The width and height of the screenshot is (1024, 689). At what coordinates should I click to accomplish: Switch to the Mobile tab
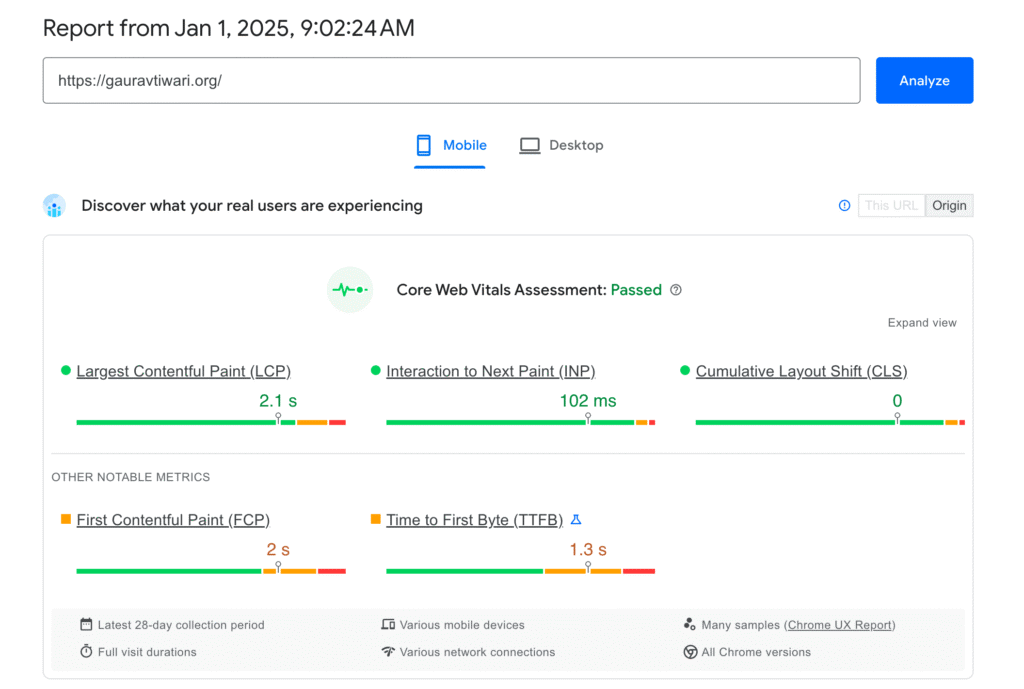pos(451,144)
